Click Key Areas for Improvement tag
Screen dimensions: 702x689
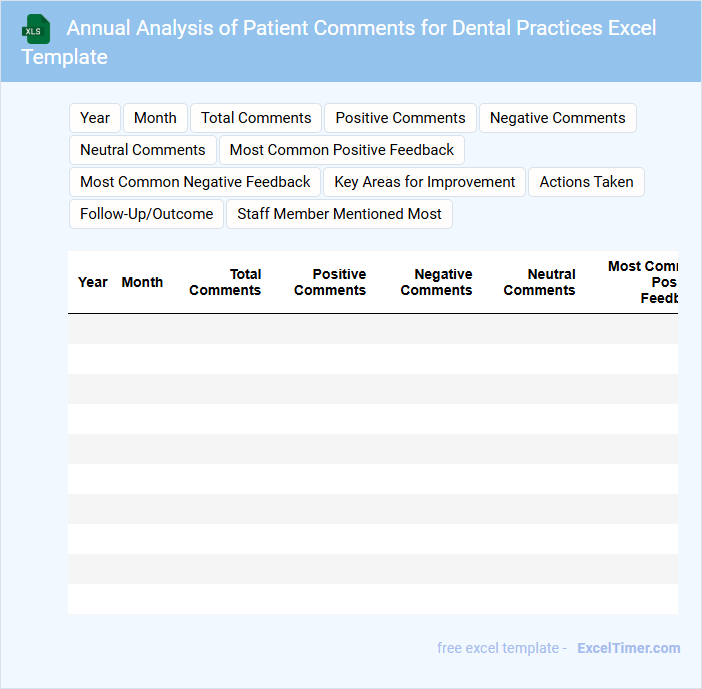pyautogui.click(x=425, y=182)
